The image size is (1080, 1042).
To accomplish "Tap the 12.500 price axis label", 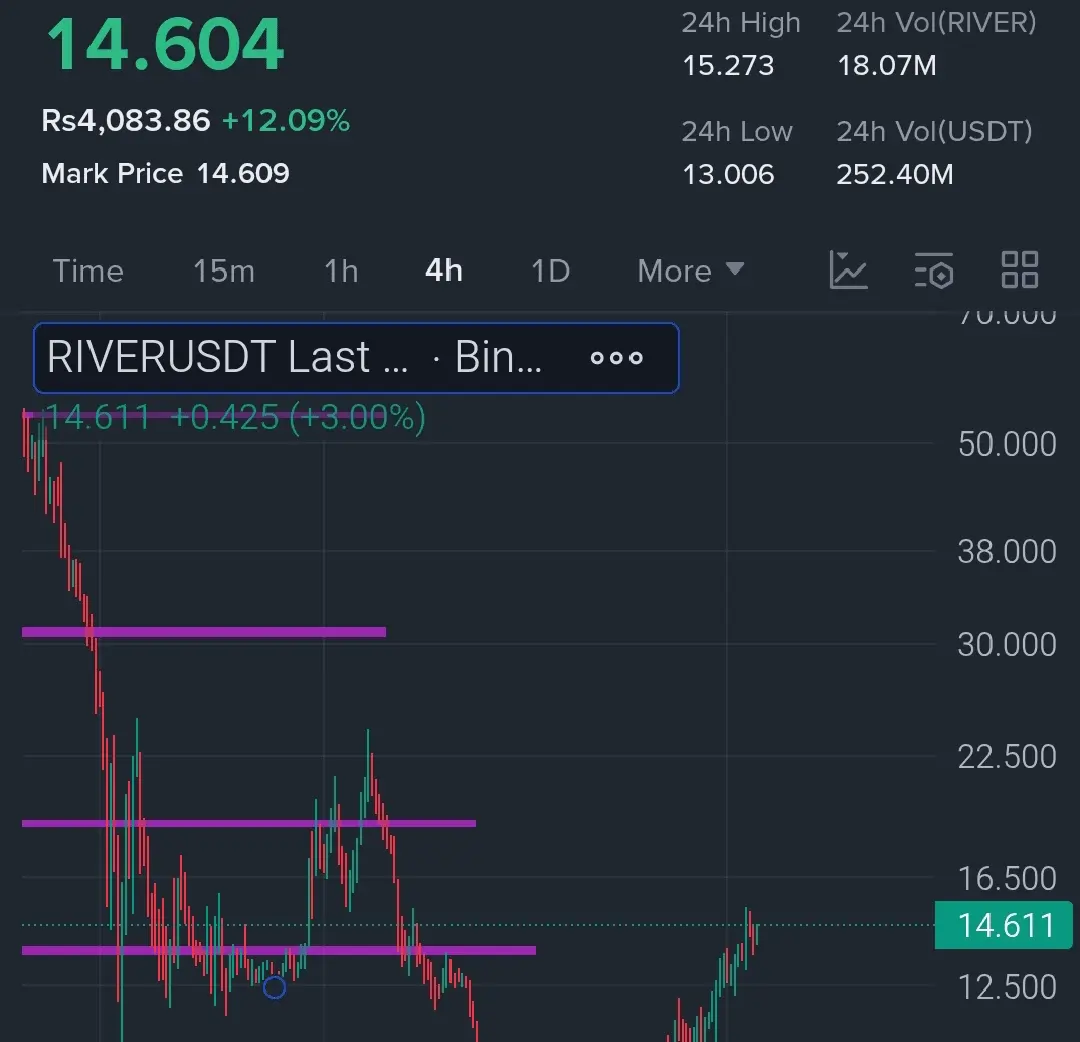I will [1007, 987].
